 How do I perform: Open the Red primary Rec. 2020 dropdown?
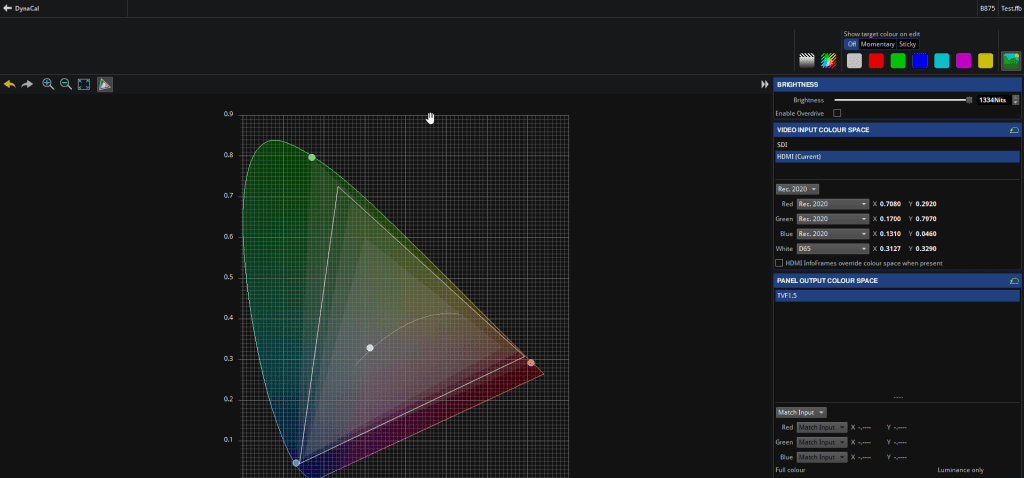click(833, 204)
